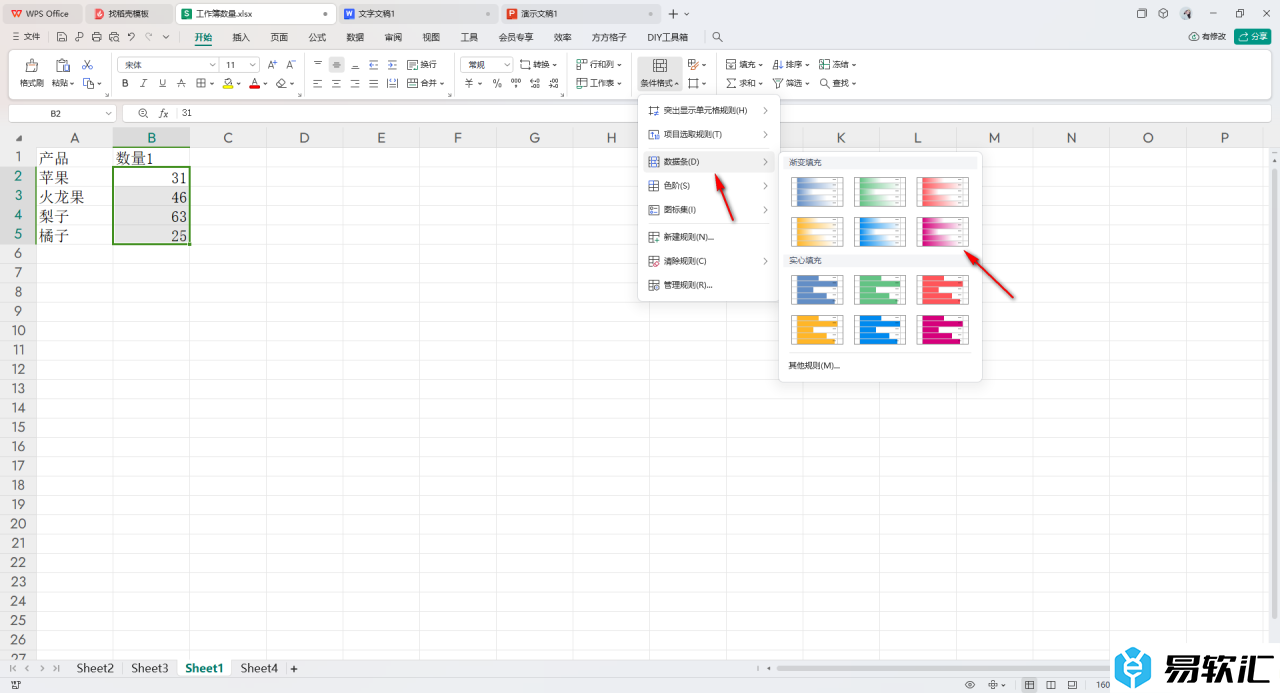Click the Increase font size icon

click(272, 64)
